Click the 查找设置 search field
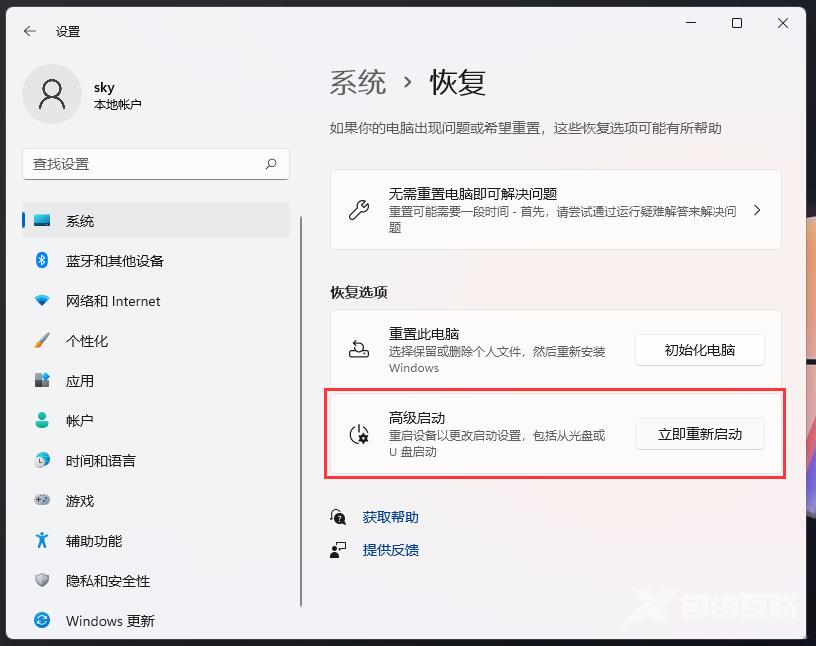Image resolution: width=816 pixels, height=646 pixels. [x=155, y=164]
